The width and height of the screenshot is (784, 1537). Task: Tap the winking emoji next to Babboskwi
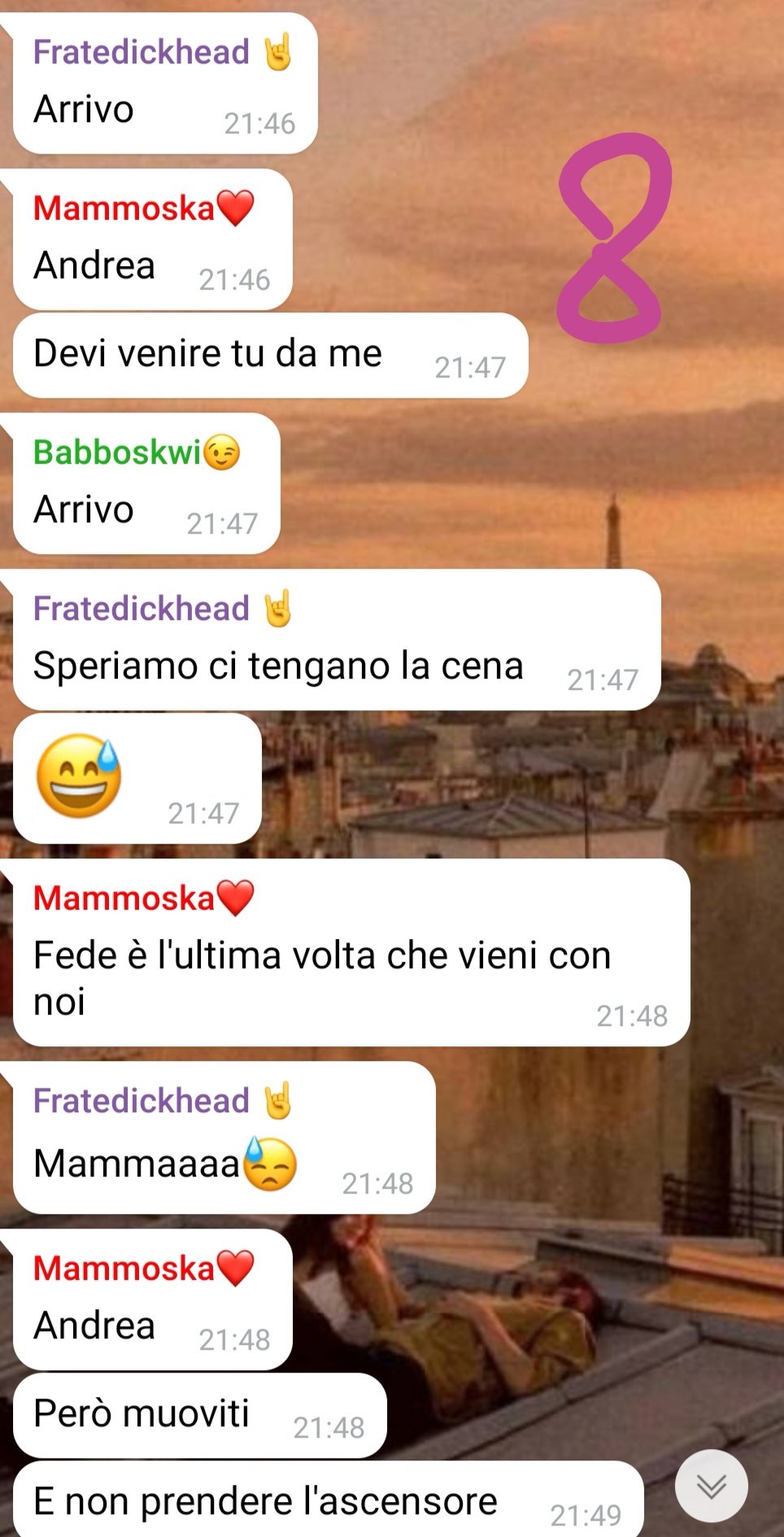pyautogui.click(x=222, y=452)
